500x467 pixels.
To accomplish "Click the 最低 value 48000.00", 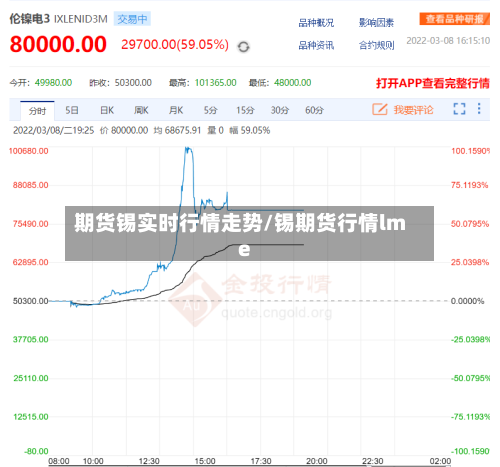I will pyautogui.click(x=293, y=83).
